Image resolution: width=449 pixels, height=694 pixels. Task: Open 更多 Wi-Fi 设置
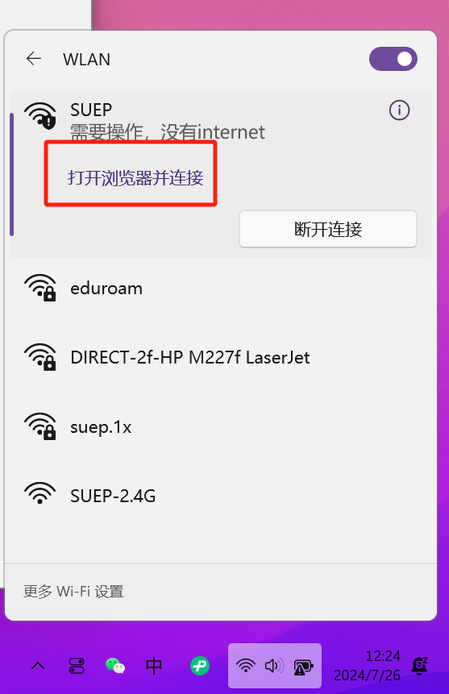[74, 591]
